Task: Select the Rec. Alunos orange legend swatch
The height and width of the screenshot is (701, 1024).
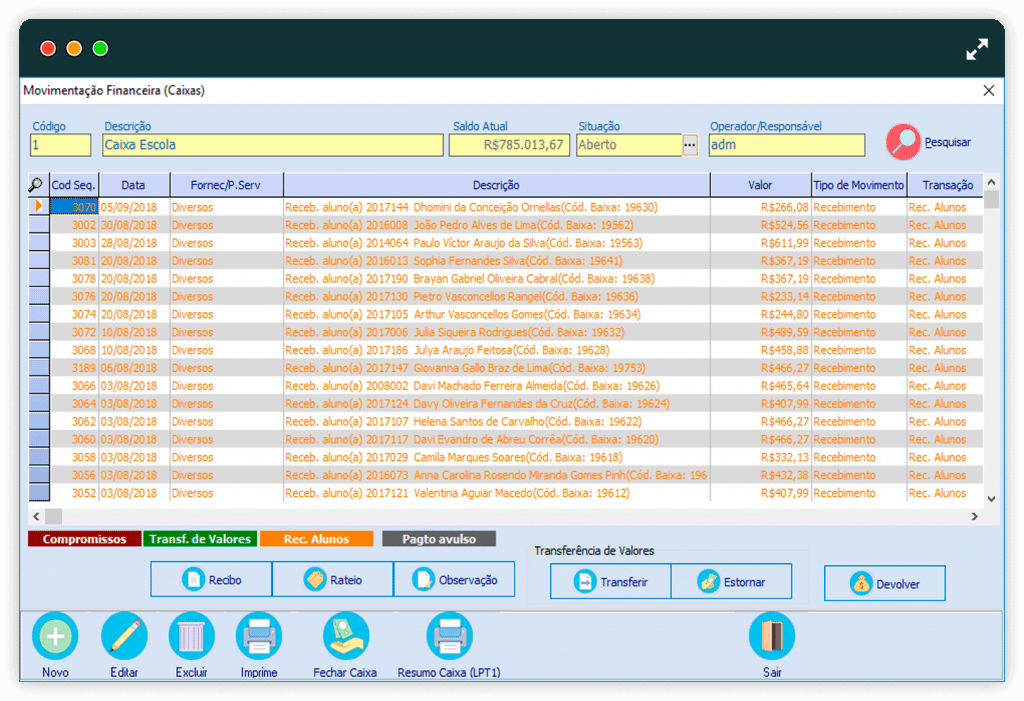Action: 316,539
